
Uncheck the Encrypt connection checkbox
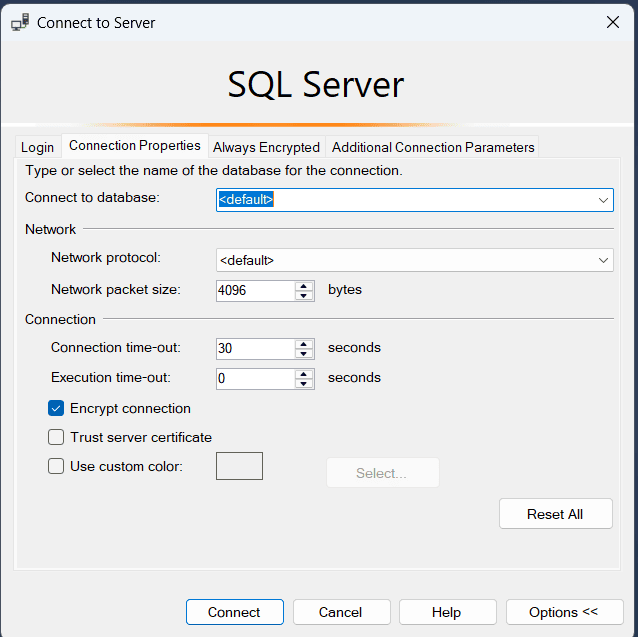tap(56, 408)
